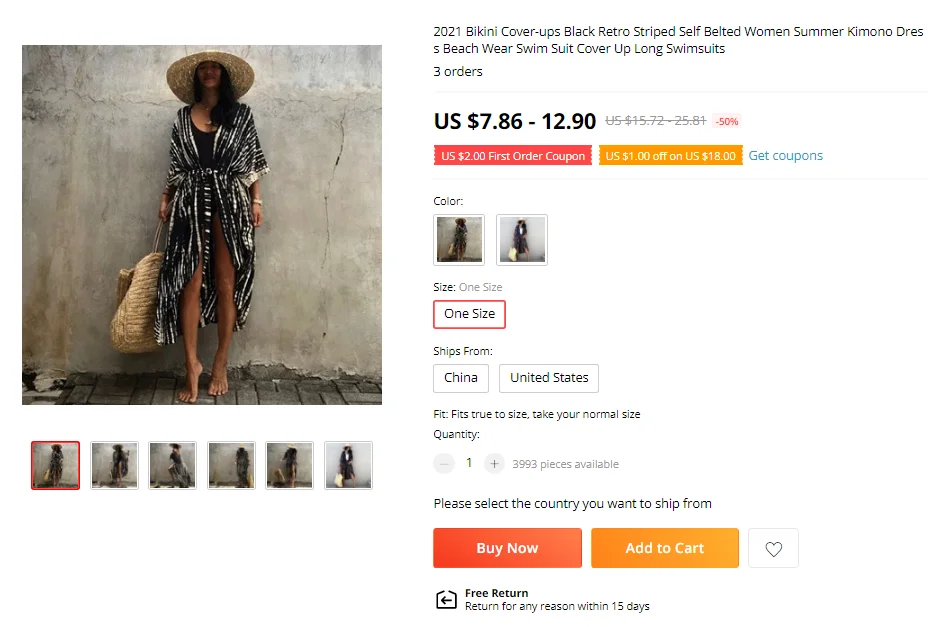View the second product thumbnail

click(114, 465)
